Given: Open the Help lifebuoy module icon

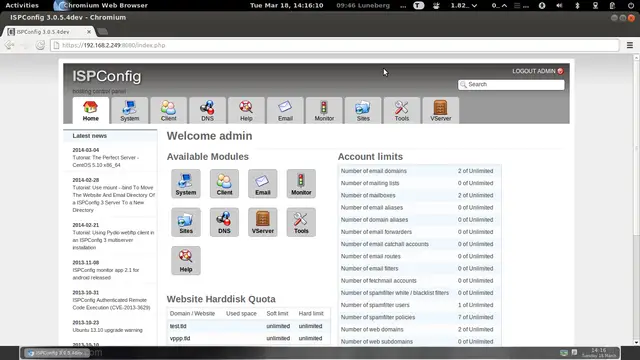Looking at the screenshot, I should click(186, 260).
